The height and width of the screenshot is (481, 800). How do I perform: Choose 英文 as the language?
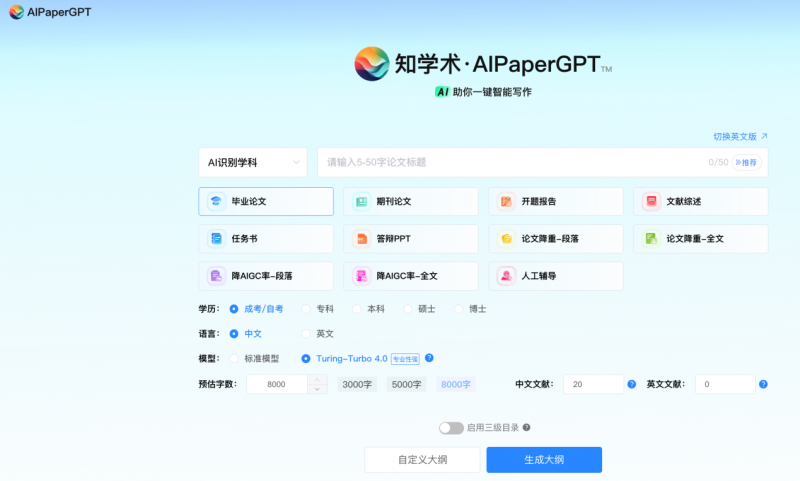[318, 334]
